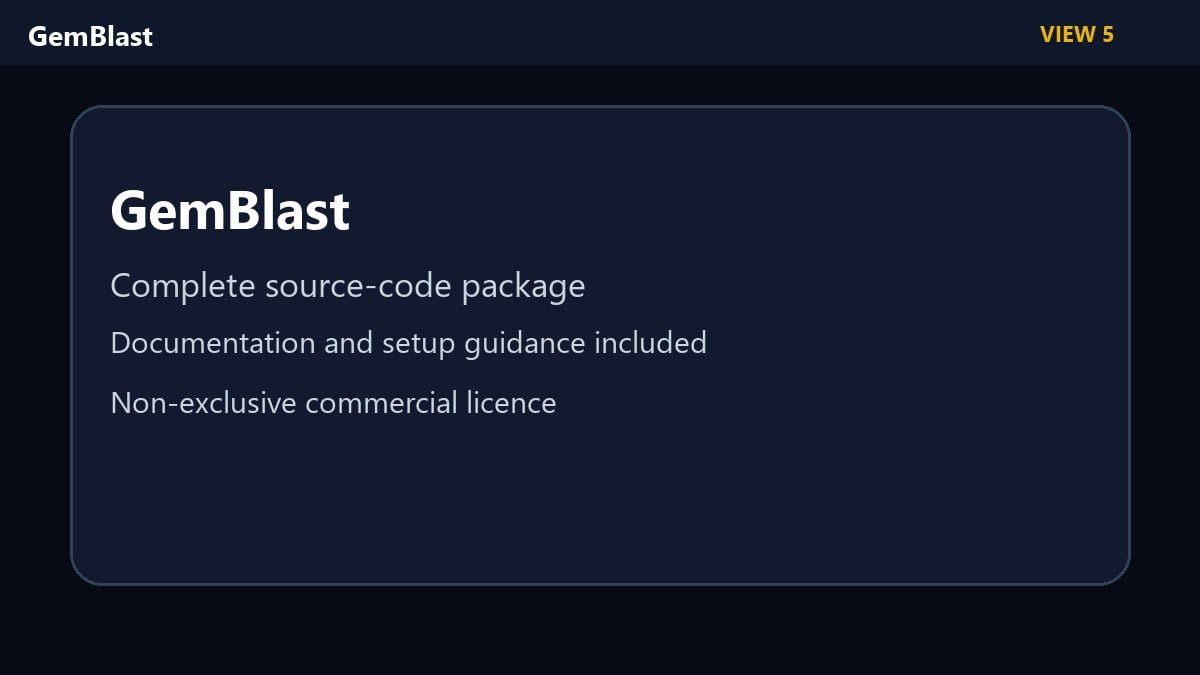Select the yellow VIEW 5 label
The width and height of the screenshot is (1200, 675).
click(1077, 34)
